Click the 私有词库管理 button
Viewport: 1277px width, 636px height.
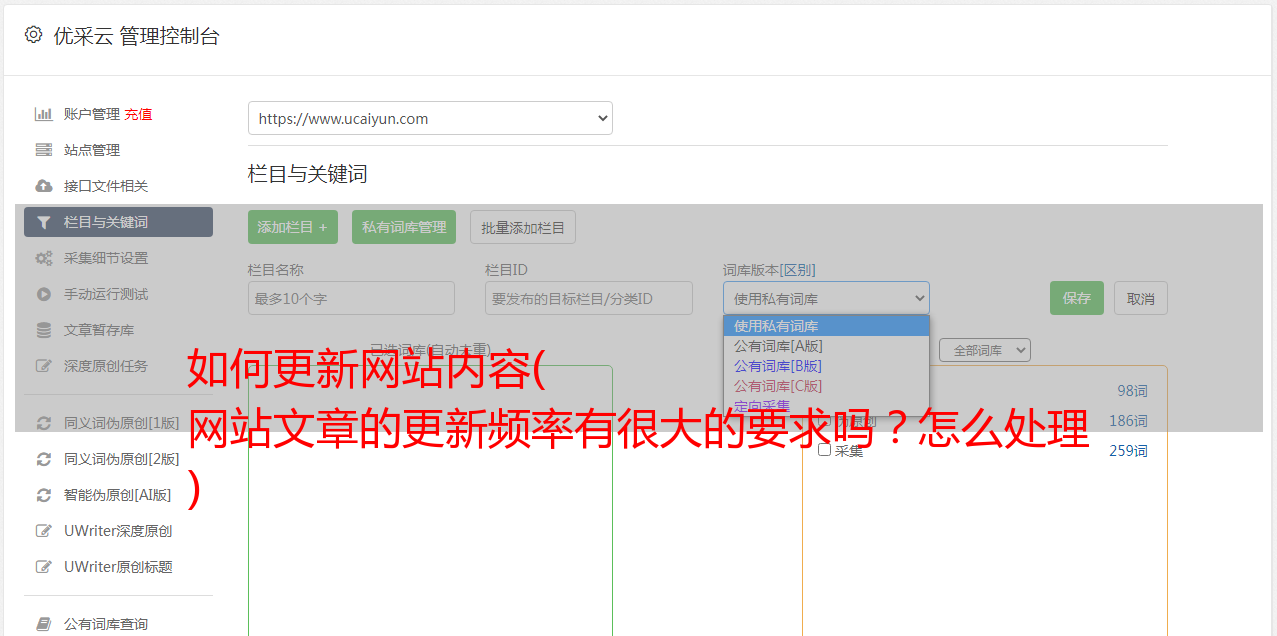tap(404, 227)
